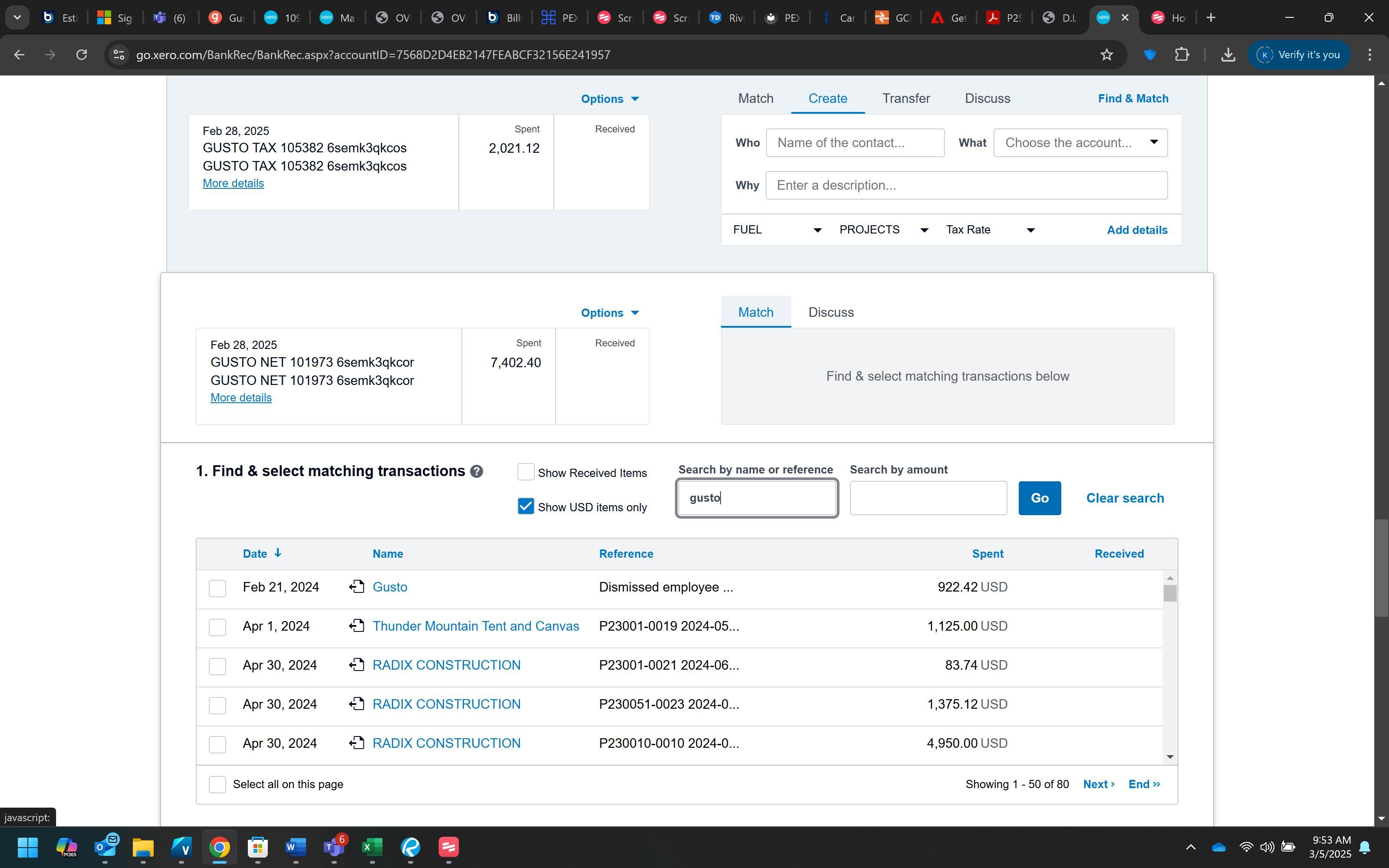Expand Choose the account dropdown
Viewport: 1389px width, 868px height.
(1080, 142)
